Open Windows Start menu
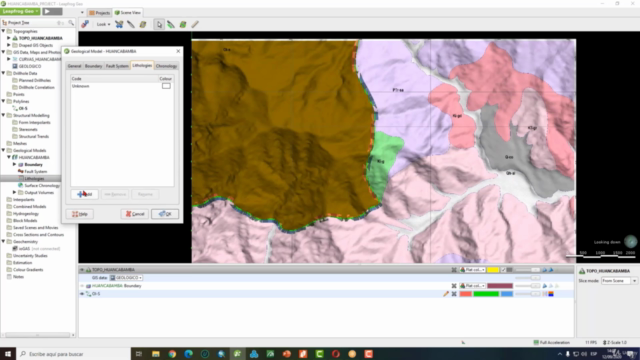 point(8,354)
